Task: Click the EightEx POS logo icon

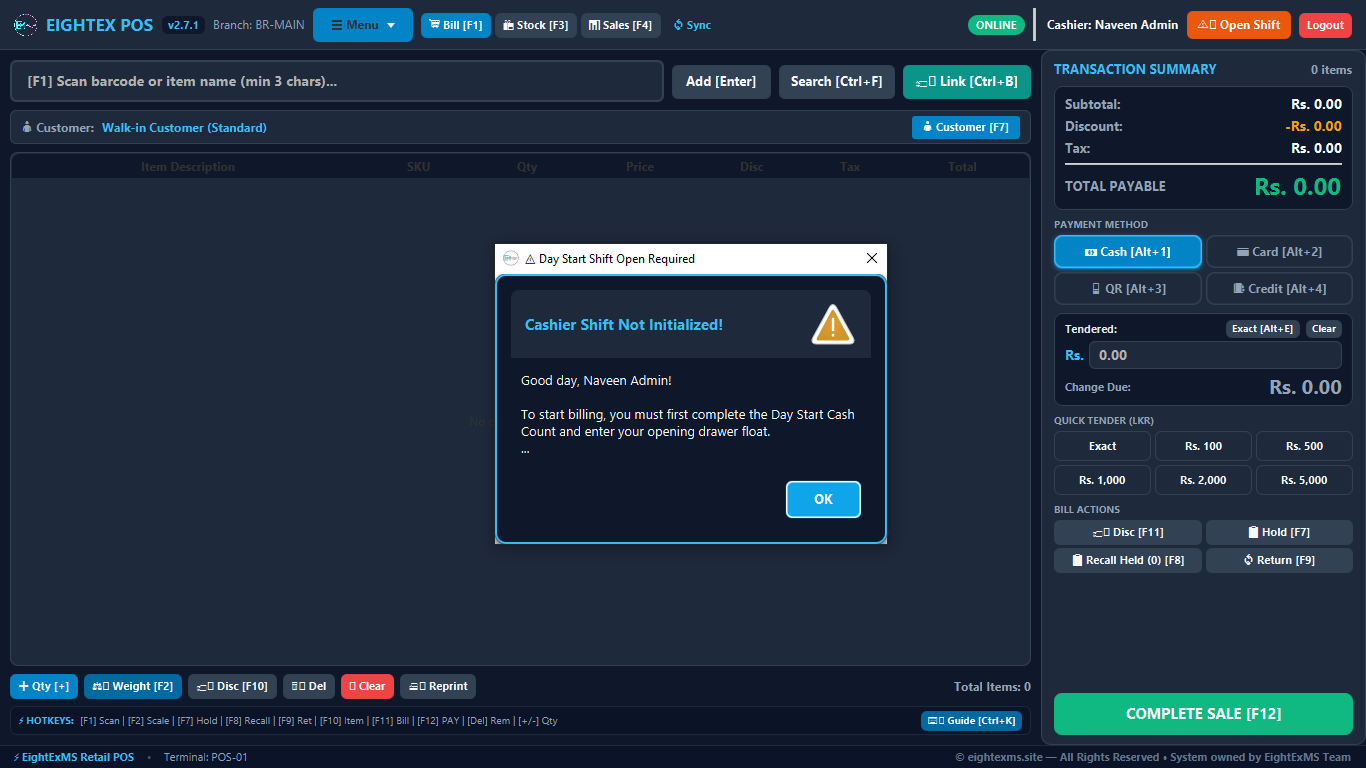Action: tap(25, 25)
